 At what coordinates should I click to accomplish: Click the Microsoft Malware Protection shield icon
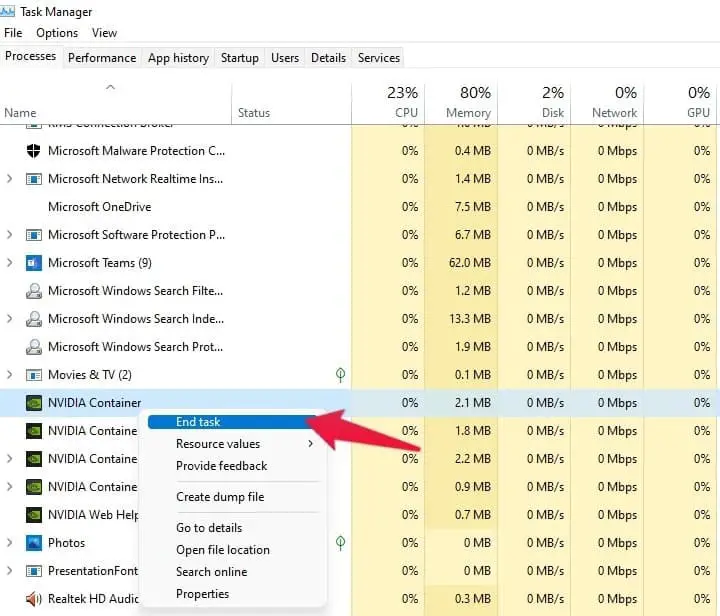34,151
